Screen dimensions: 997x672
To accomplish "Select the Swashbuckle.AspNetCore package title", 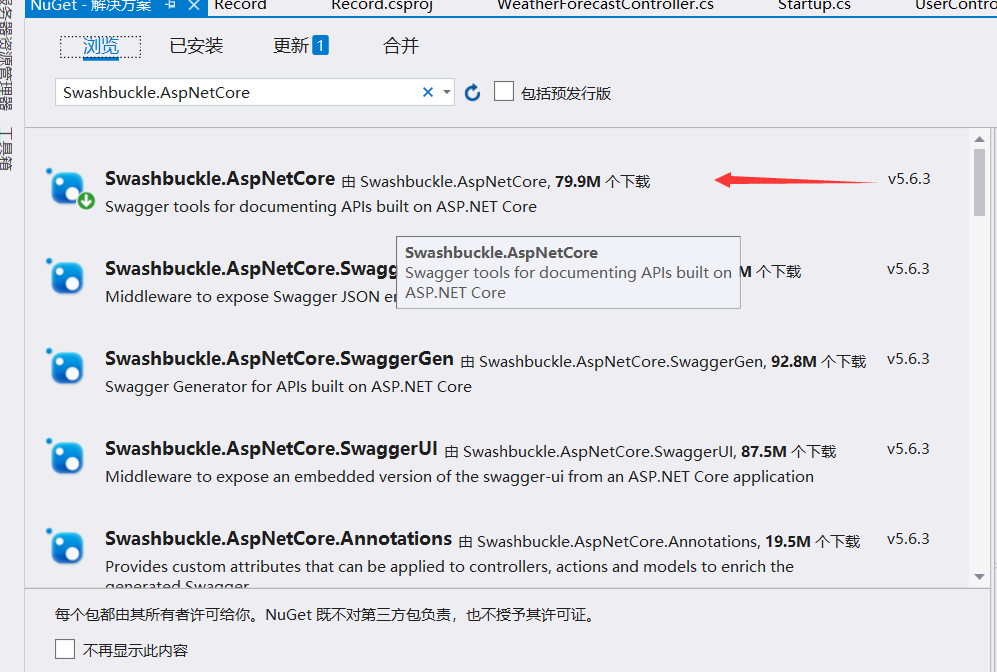I will tap(220, 179).
